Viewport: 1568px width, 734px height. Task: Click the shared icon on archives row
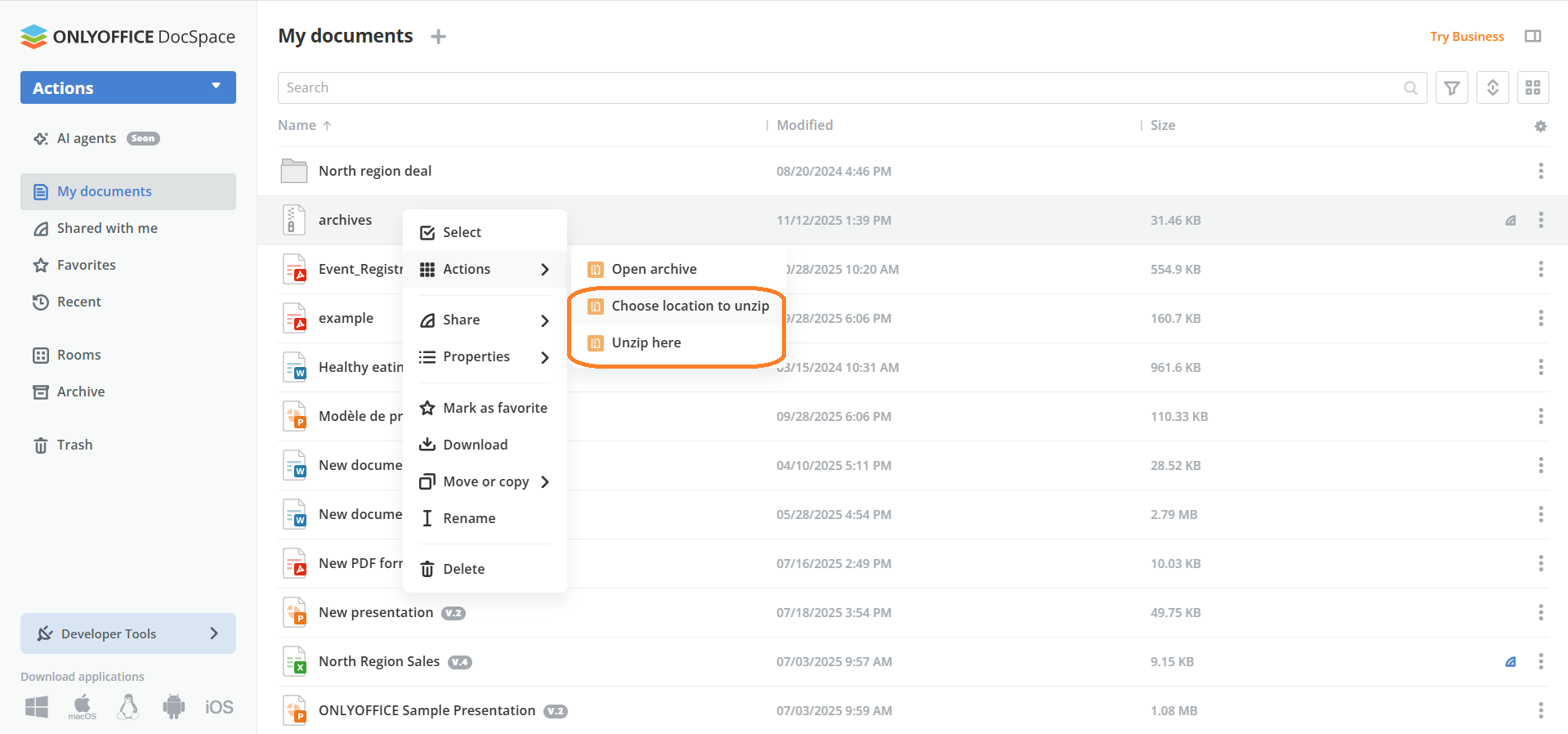click(x=1511, y=220)
